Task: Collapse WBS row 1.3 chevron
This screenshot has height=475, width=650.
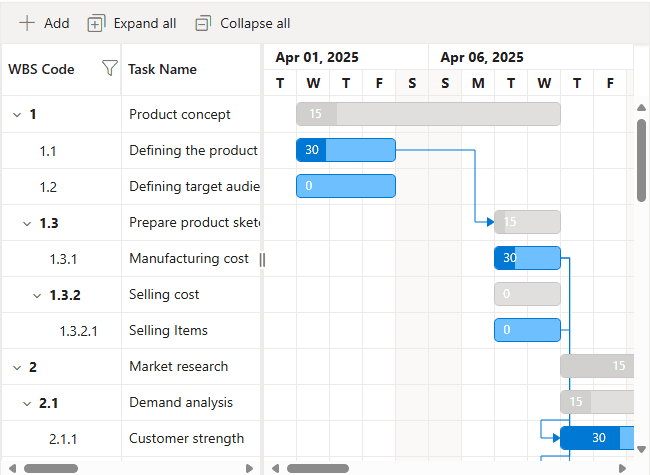Action: click(x=26, y=223)
